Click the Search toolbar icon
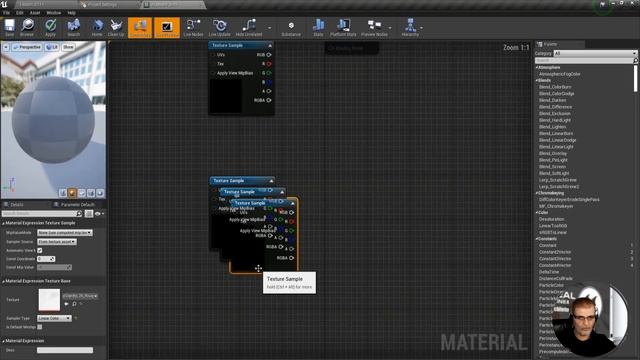 click(73, 27)
